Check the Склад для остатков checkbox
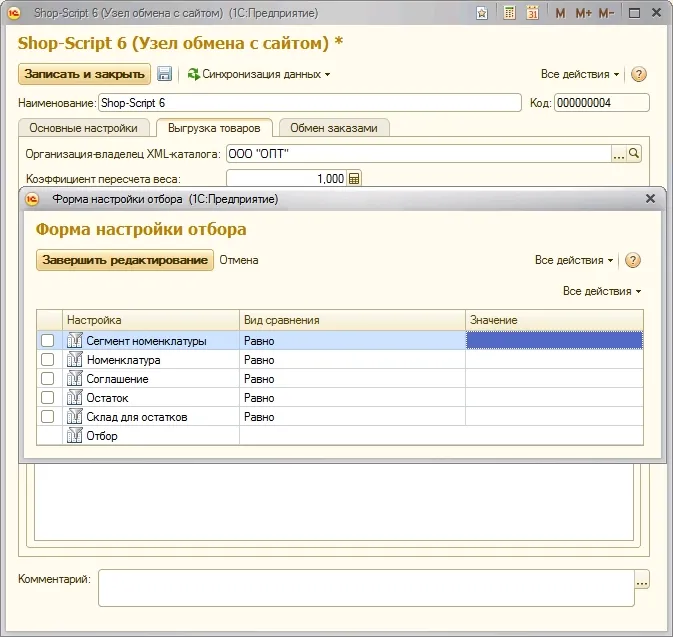Viewport: 673px width, 637px height. coord(47,417)
